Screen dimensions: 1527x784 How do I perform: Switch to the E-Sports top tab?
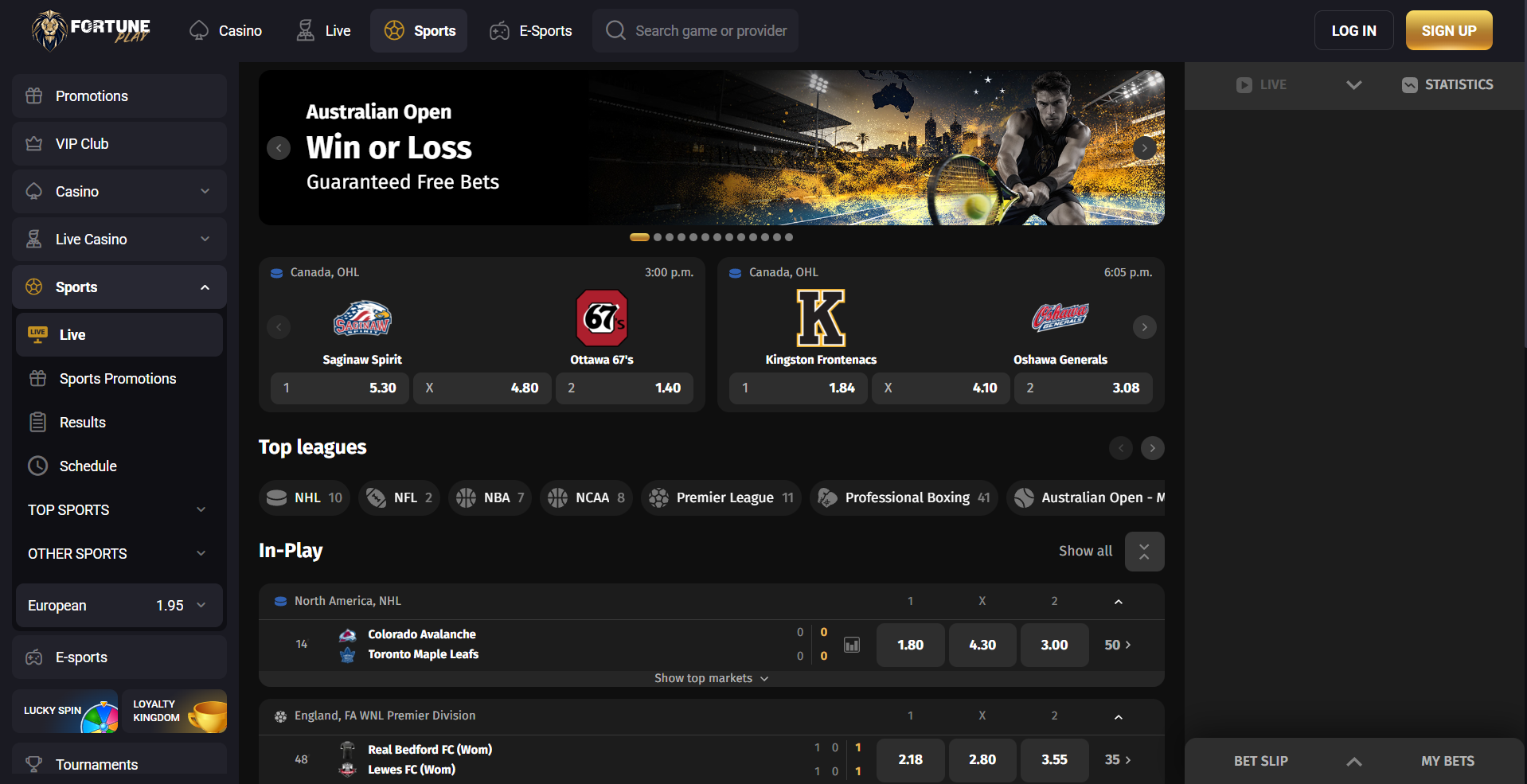[531, 31]
